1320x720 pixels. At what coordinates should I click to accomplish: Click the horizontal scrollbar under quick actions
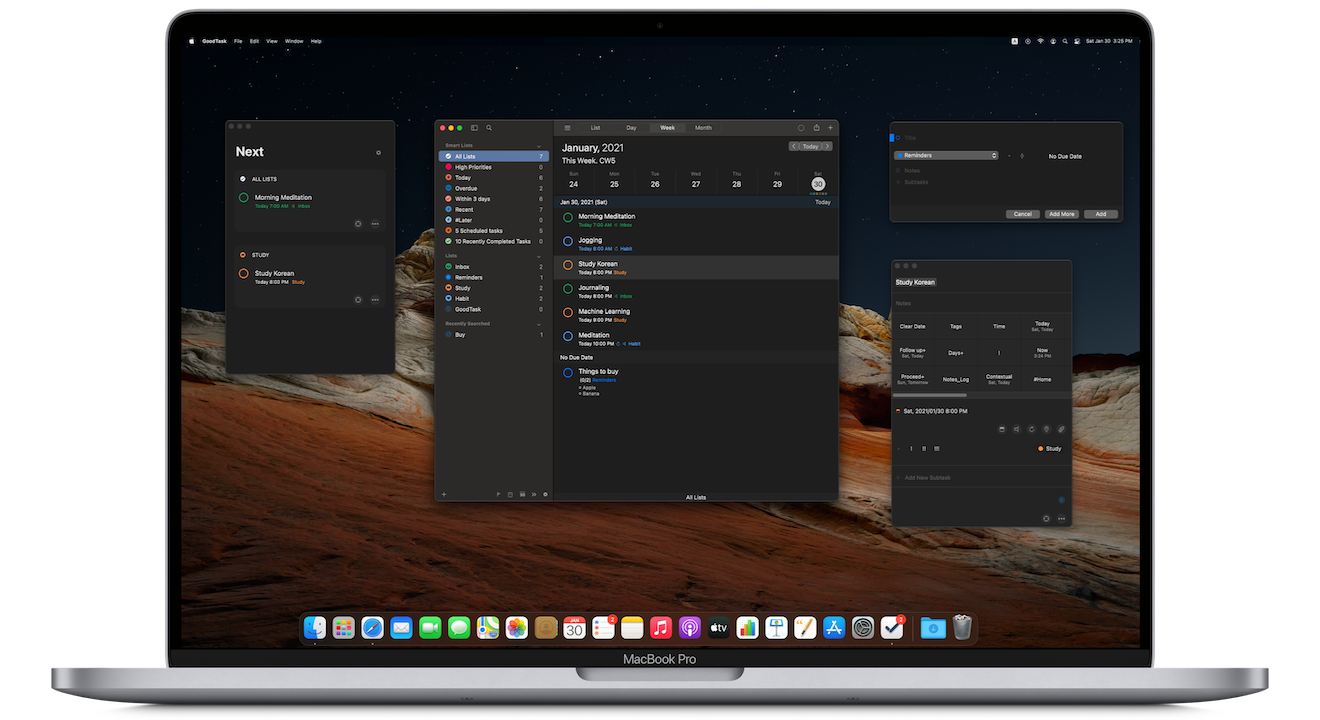pyautogui.click(x=930, y=396)
